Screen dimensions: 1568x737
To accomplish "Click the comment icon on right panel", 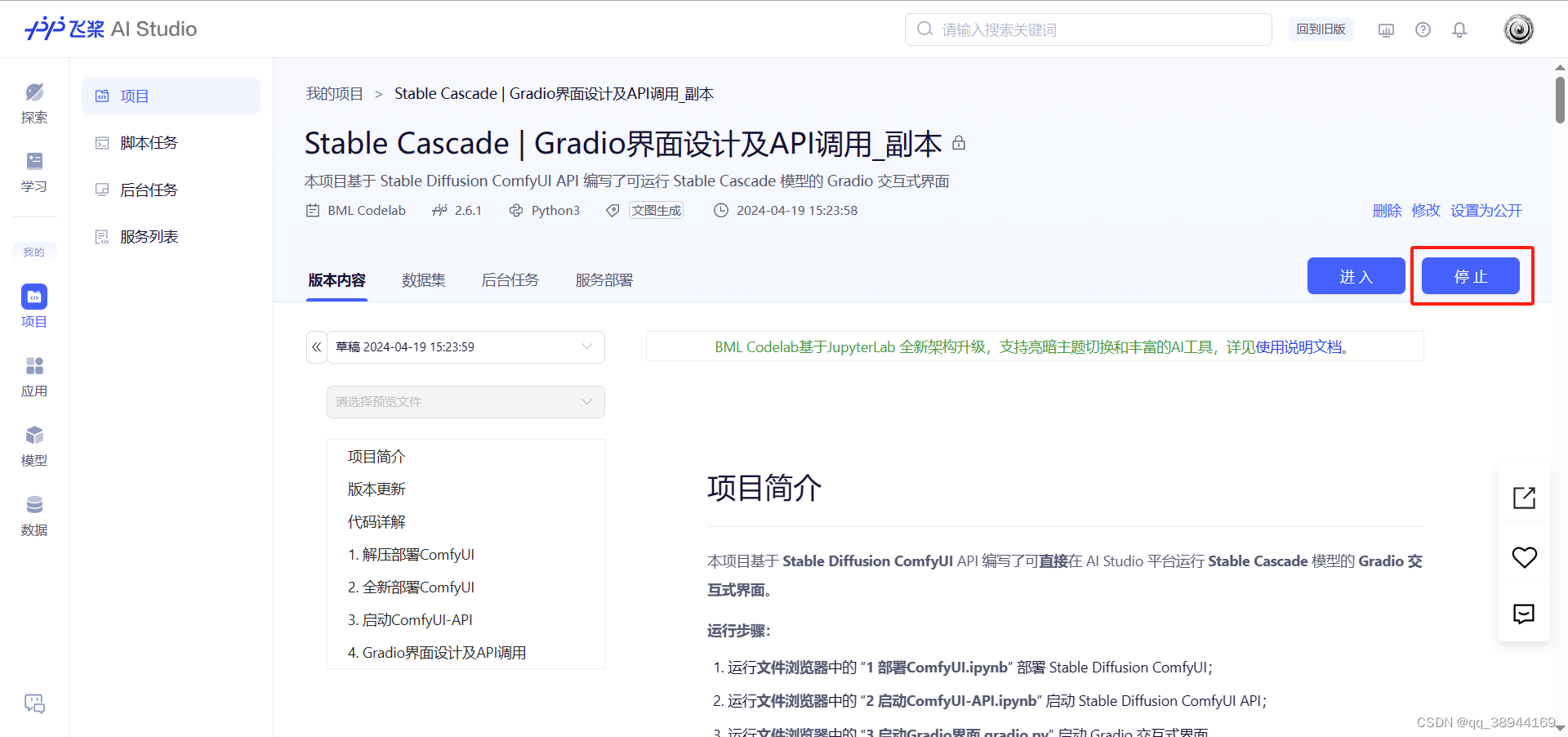I will pos(1524,614).
